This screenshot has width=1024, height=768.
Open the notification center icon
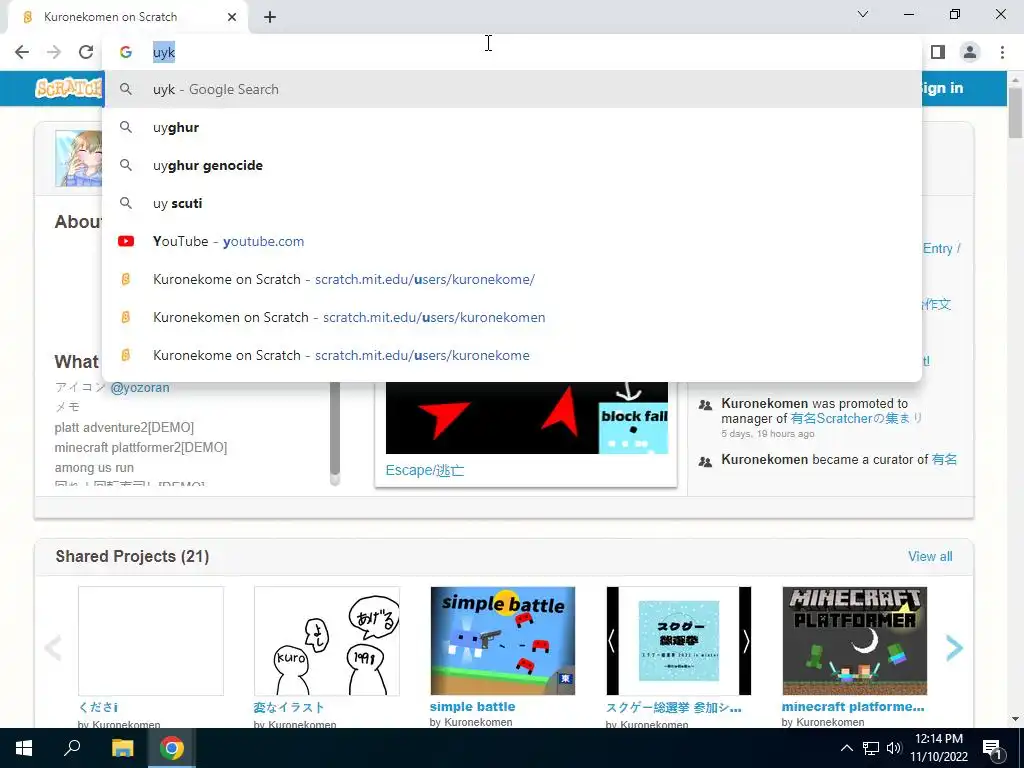click(992, 748)
